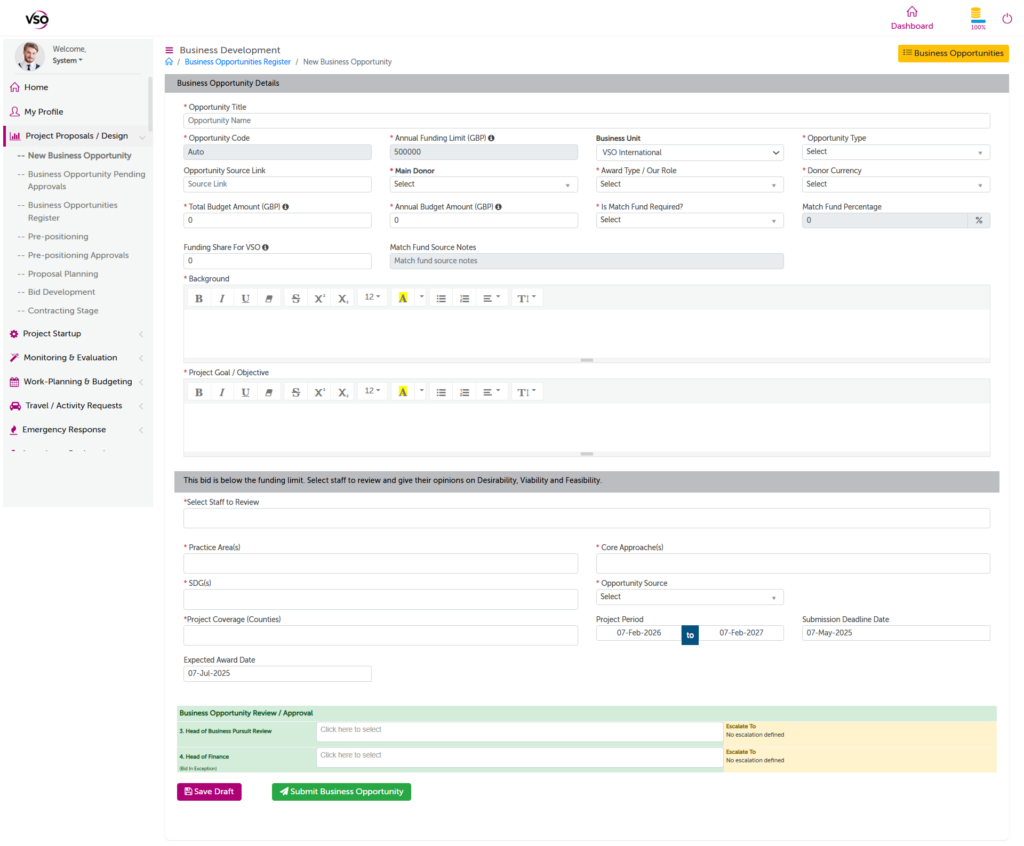Image resolution: width=1024 pixels, height=846 pixels.
Task: Click the hamburger menu beside Business Development
Action: tap(169, 50)
